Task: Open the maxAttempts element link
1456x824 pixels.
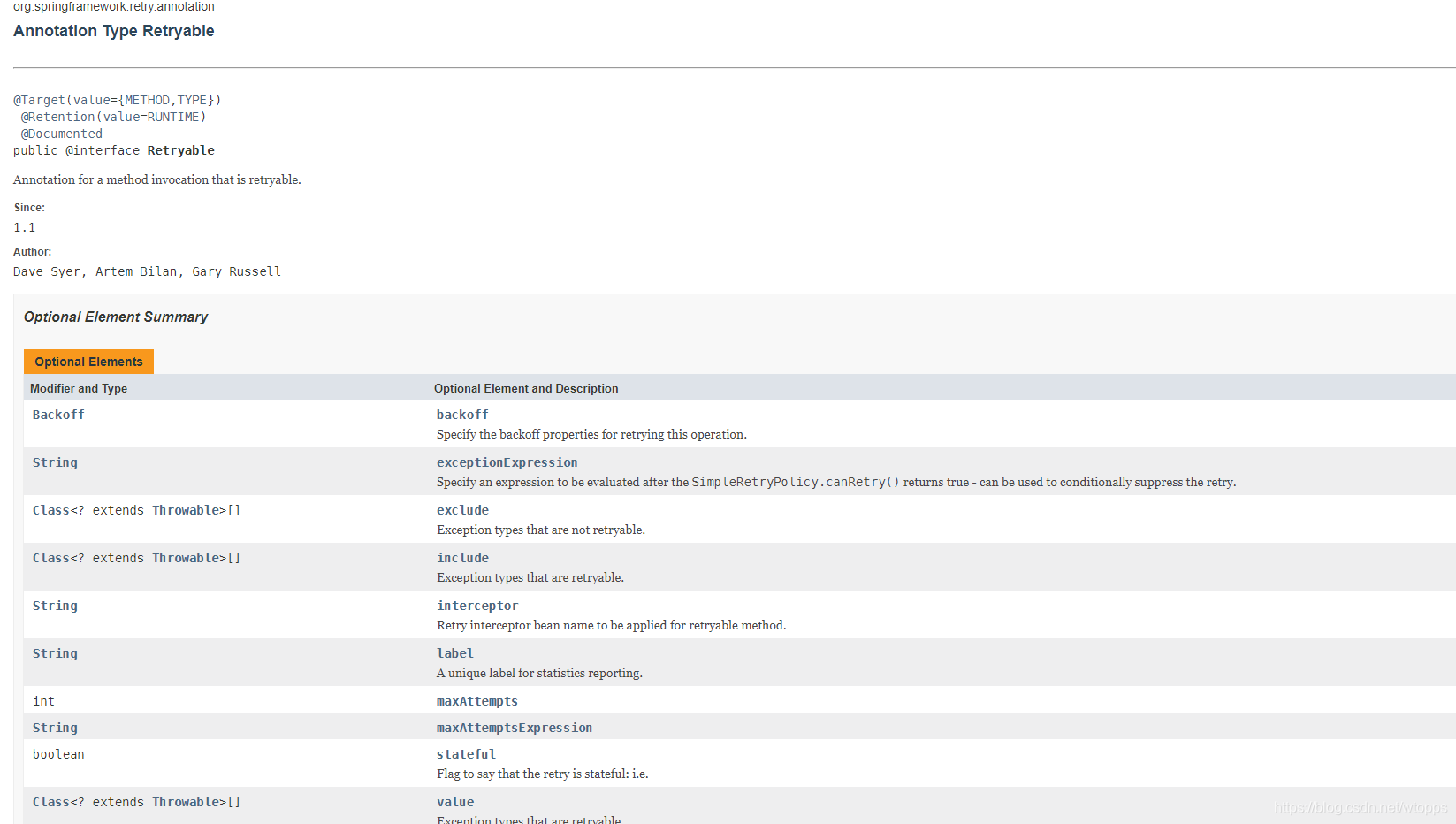Action: click(x=477, y=701)
